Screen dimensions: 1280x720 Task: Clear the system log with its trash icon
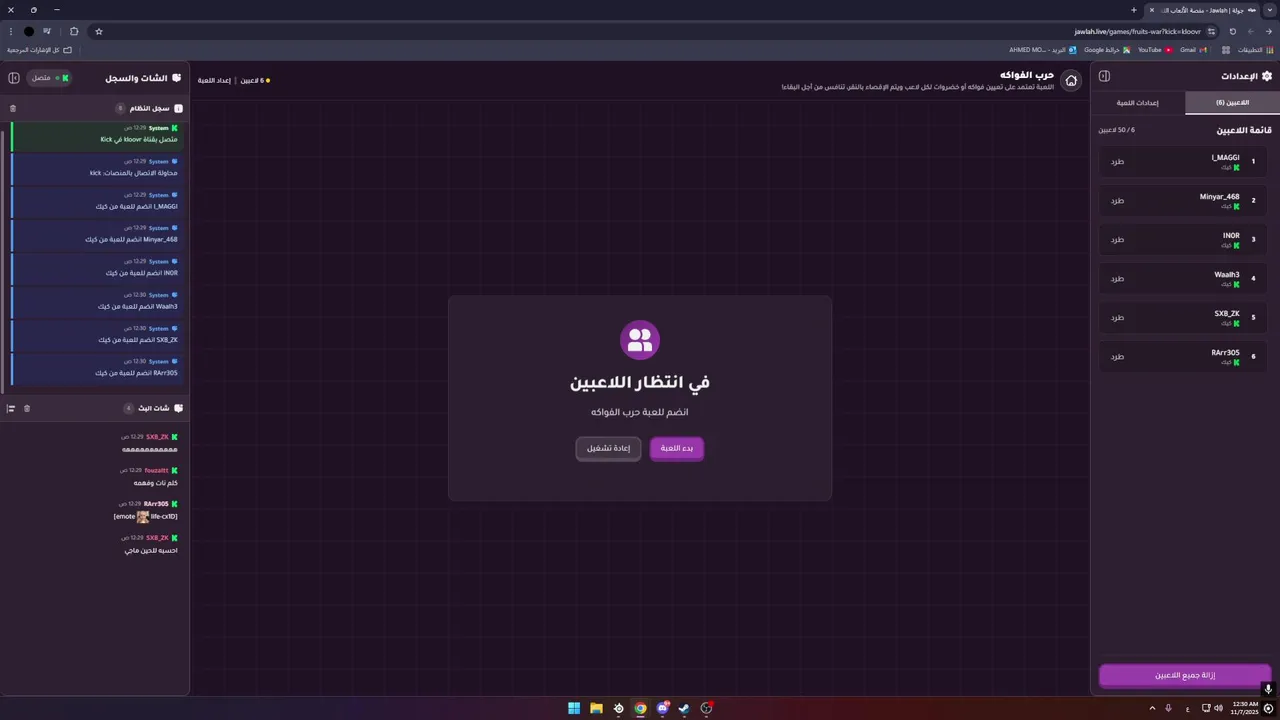point(13,108)
